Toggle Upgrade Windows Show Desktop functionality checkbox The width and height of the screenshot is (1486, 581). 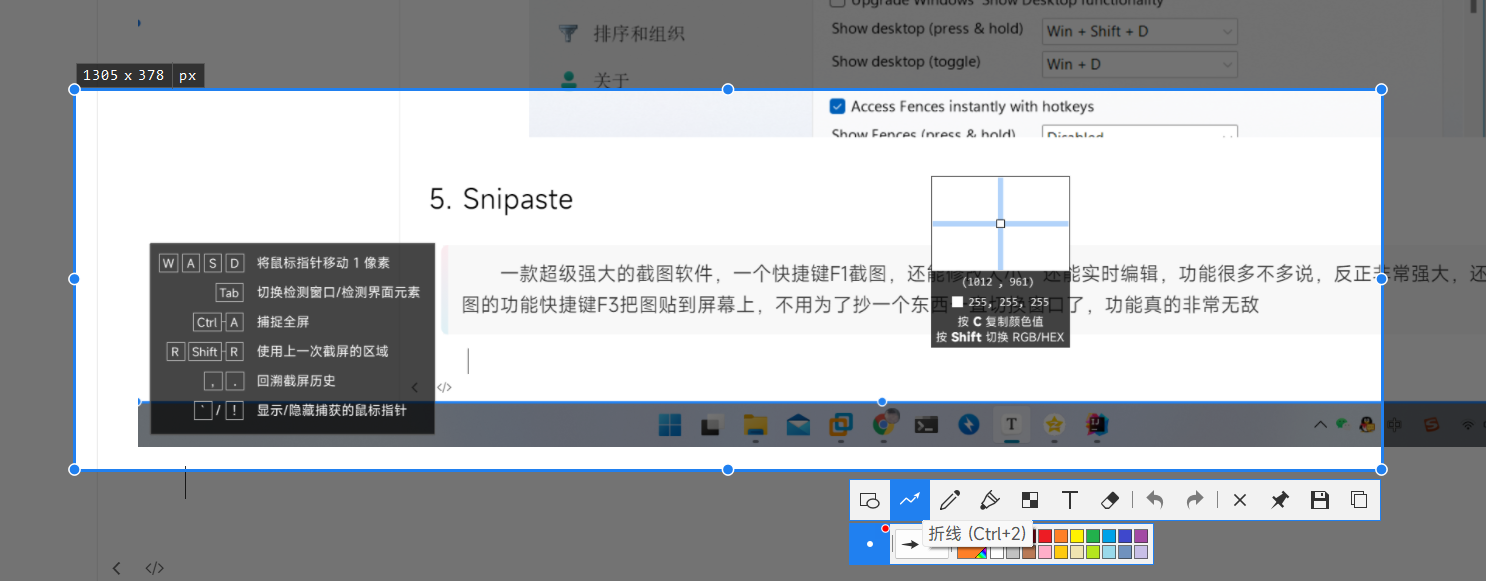[x=838, y=3]
